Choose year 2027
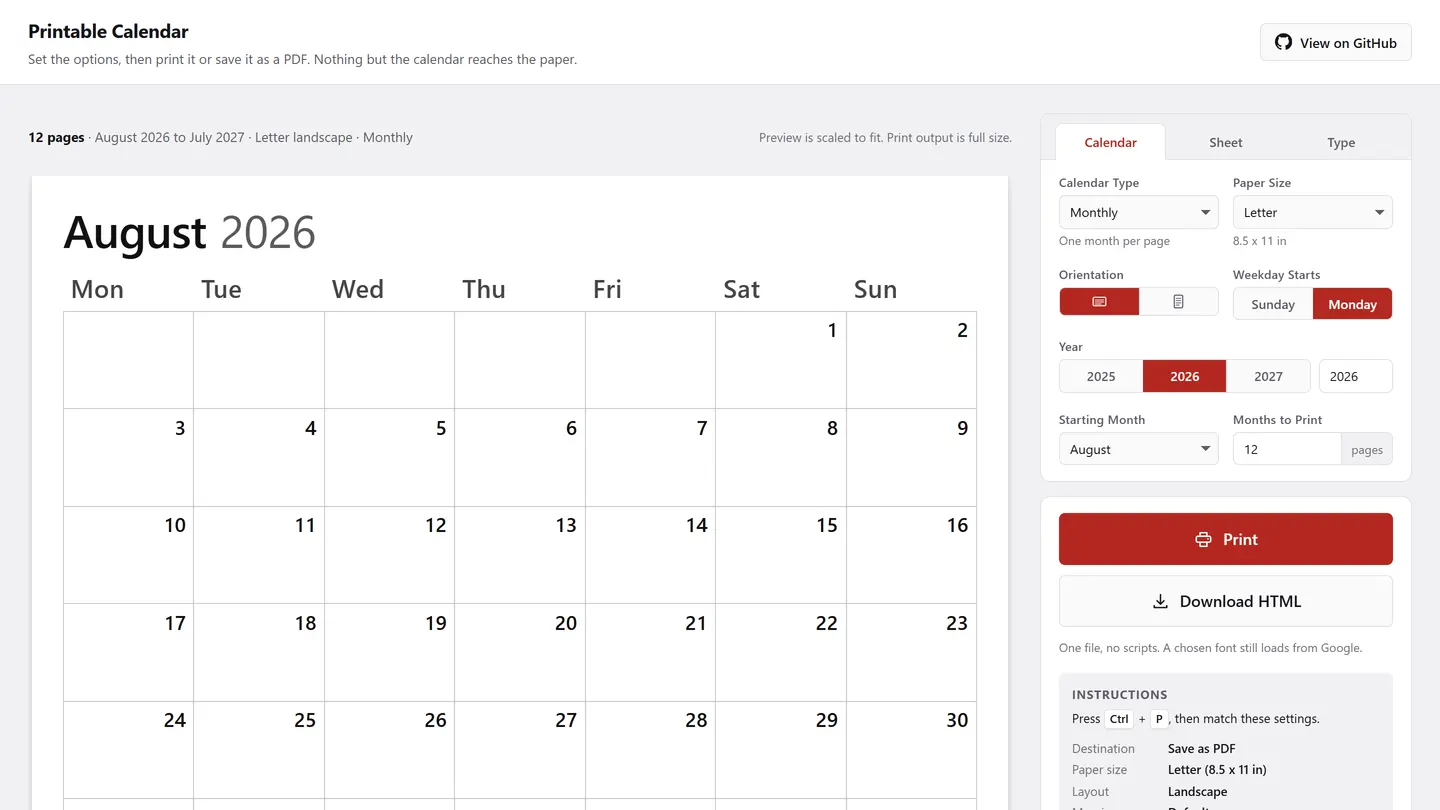 click(1268, 376)
